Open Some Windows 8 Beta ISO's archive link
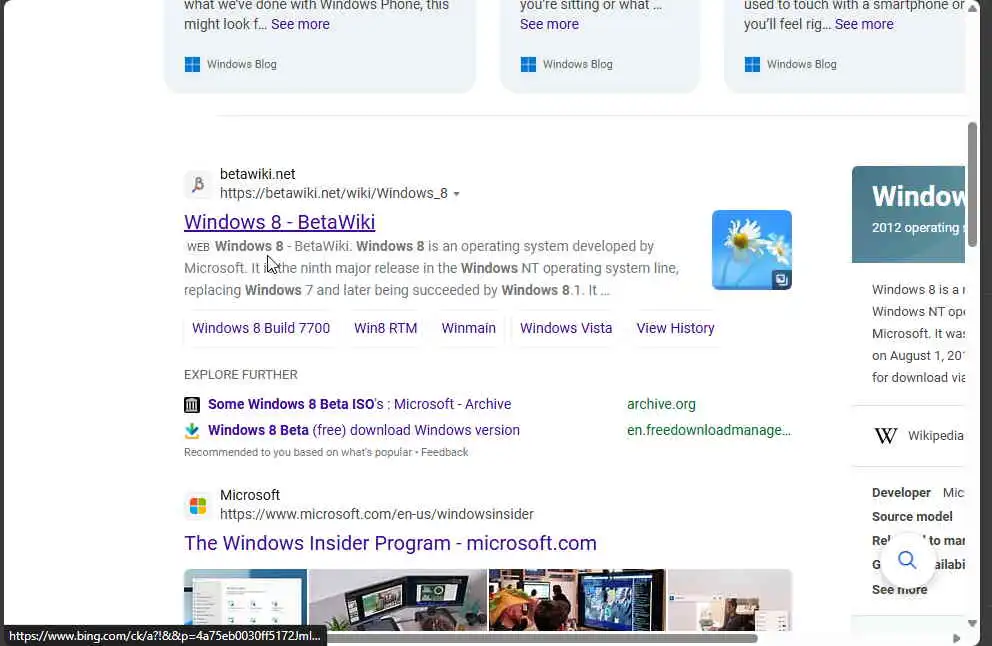 pos(359,404)
